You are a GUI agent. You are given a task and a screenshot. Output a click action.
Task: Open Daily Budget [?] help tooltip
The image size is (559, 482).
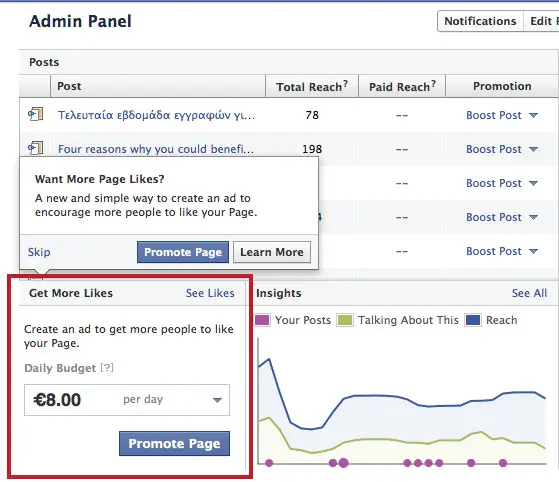coord(107,367)
